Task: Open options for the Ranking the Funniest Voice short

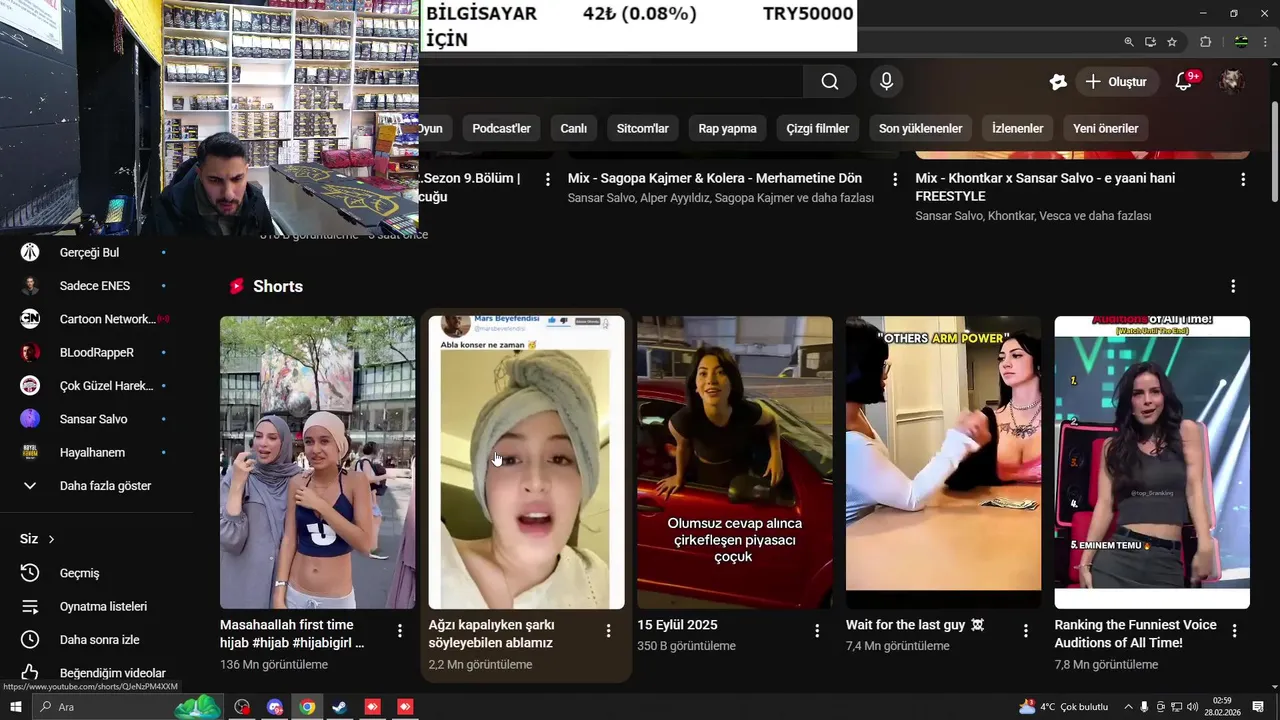Action: (x=1234, y=631)
